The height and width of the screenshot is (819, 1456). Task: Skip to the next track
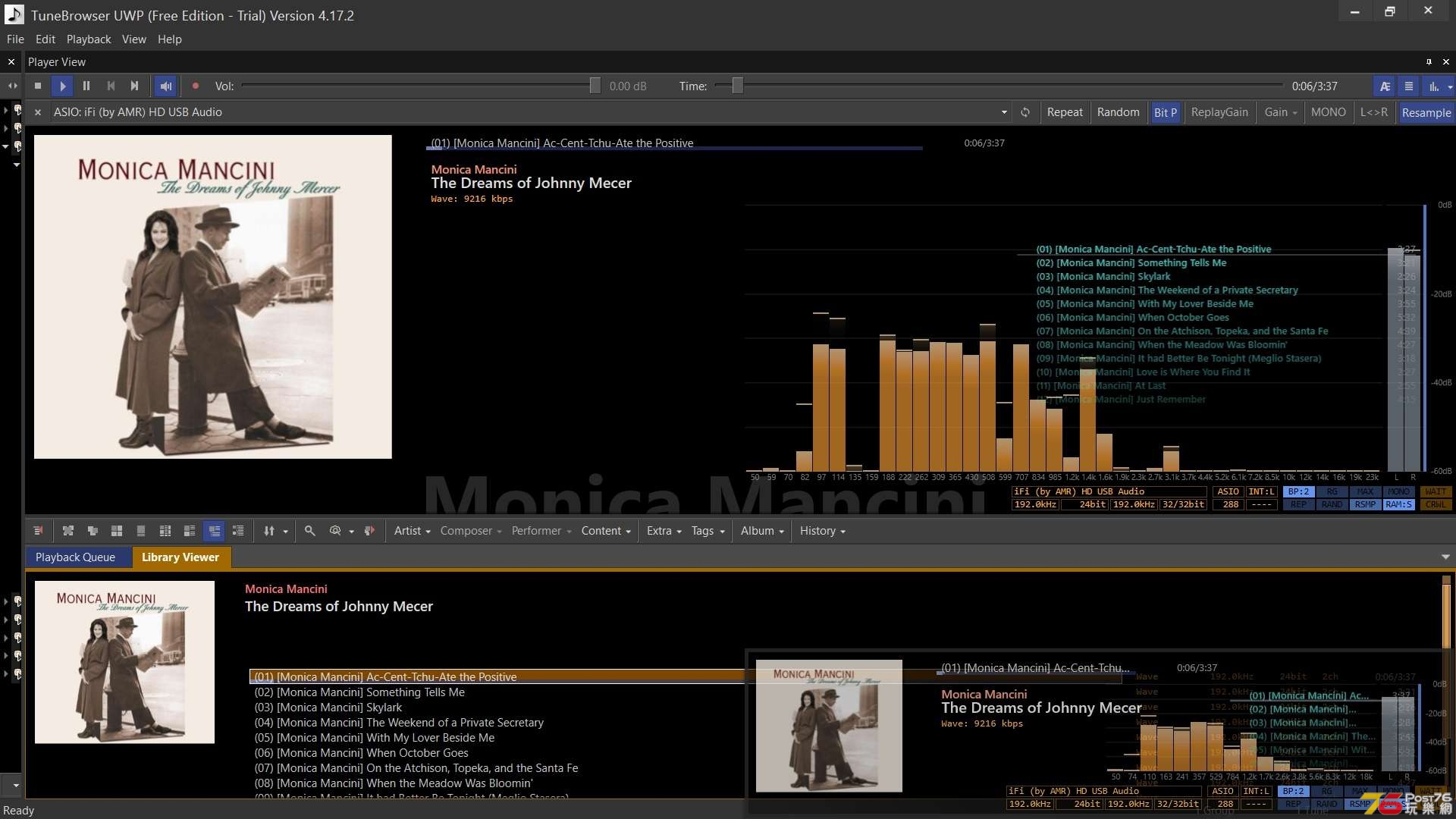[x=134, y=86]
